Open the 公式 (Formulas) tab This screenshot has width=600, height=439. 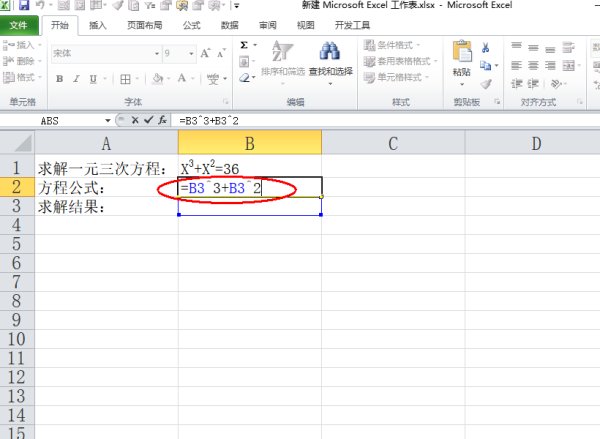click(x=191, y=25)
